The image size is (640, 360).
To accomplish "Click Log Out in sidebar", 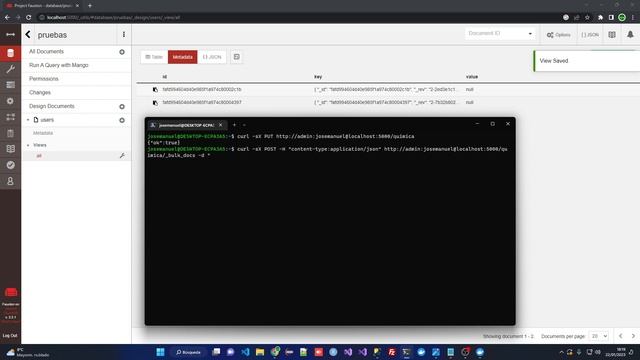I will [x=10, y=336].
